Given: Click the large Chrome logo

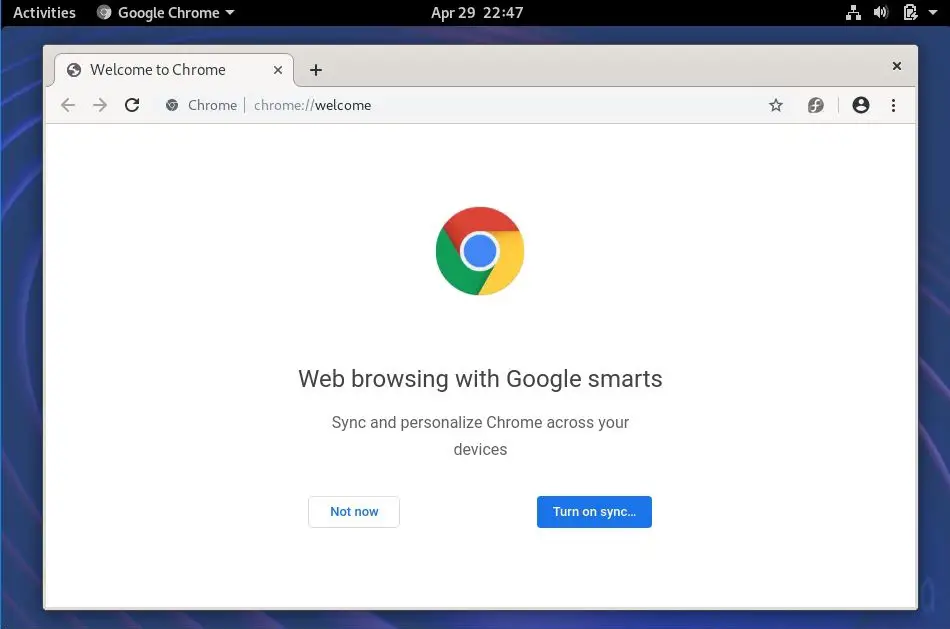Looking at the screenshot, I should click(480, 251).
